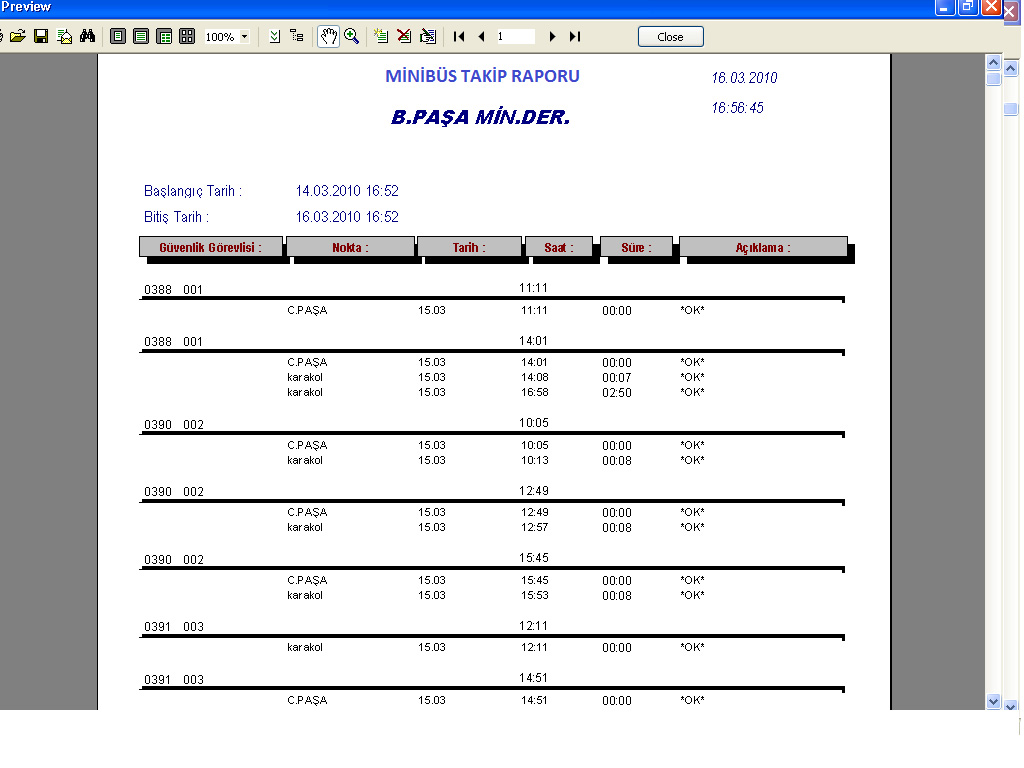This screenshot has width=1024, height=768.
Task: Jump to the last page
Action: tap(575, 37)
